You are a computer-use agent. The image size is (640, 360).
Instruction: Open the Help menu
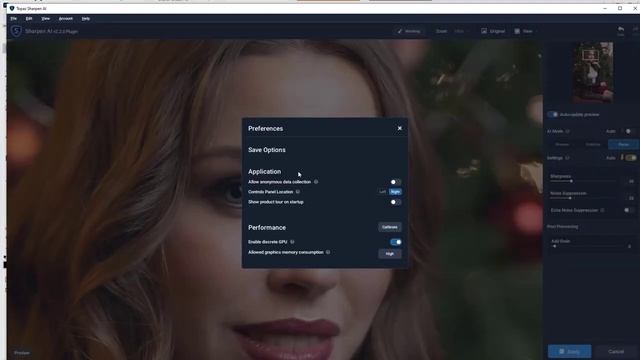click(86, 19)
